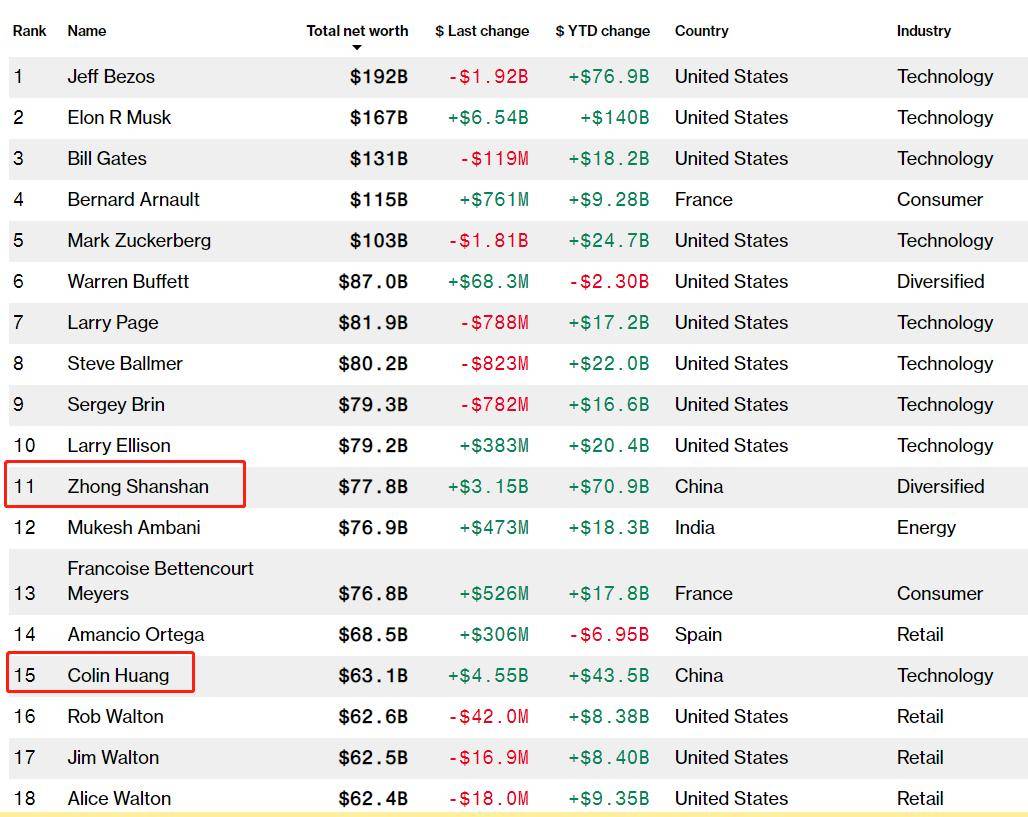Open Jeff Bezos's profile link

click(x=111, y=77)
